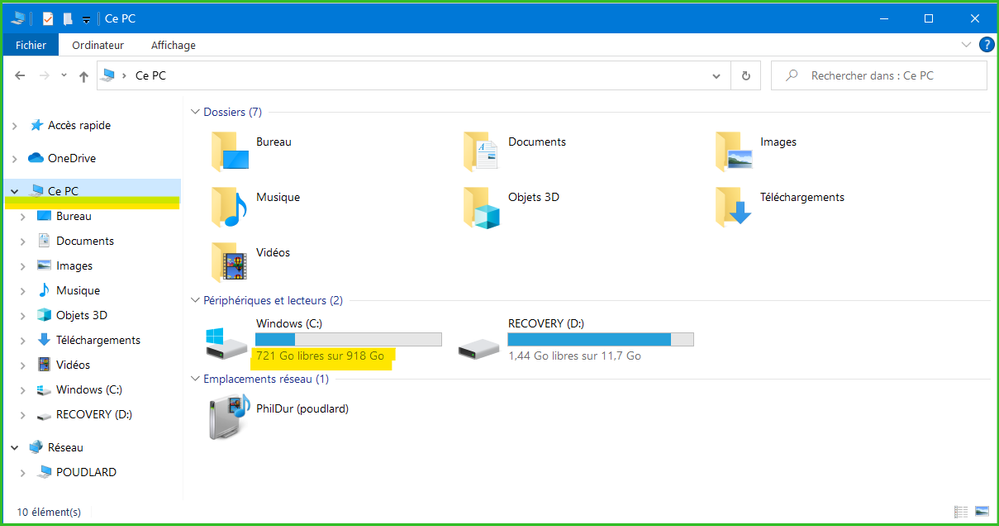999x526 pixels.
Task: Click the help question mark icon
Action: pos(986,45)
